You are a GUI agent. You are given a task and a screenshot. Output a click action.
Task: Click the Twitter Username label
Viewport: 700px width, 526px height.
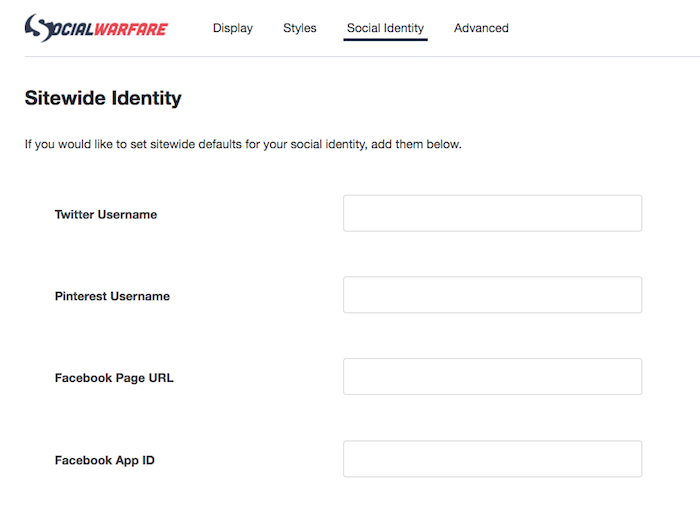click(106, 215)
